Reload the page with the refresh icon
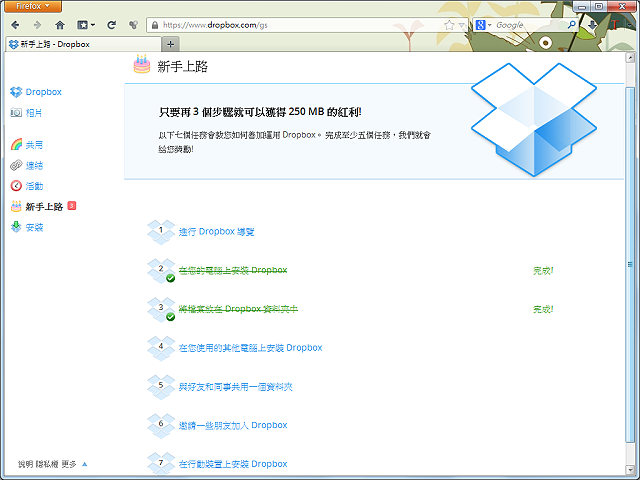The image size is (640, 480). click(x=111, y=25)
